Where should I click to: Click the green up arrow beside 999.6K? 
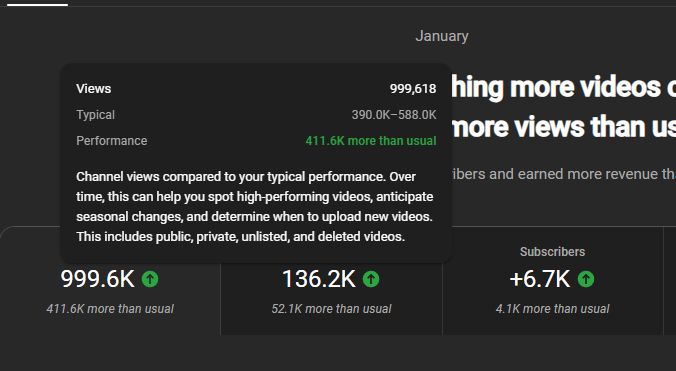[x=150, y=279]
